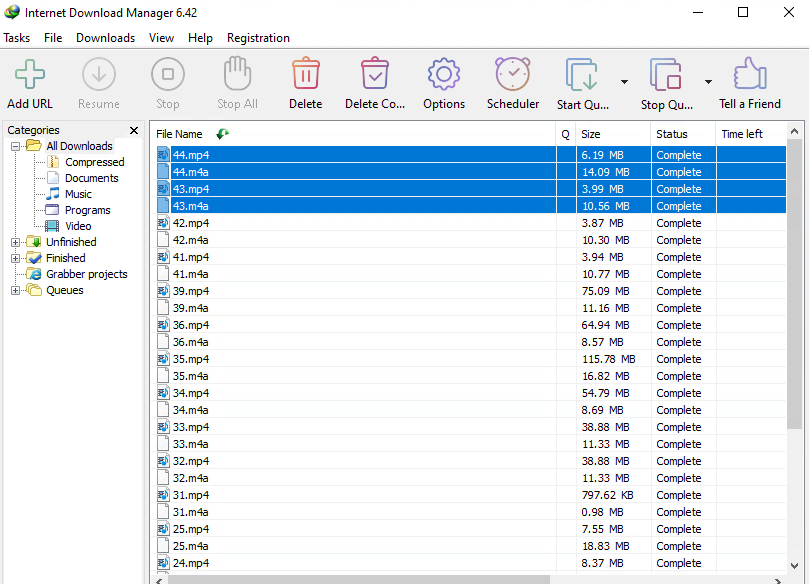Screen dimensions: 809x584
Task: Click the Resume download icon
Action: click(99, 74)
